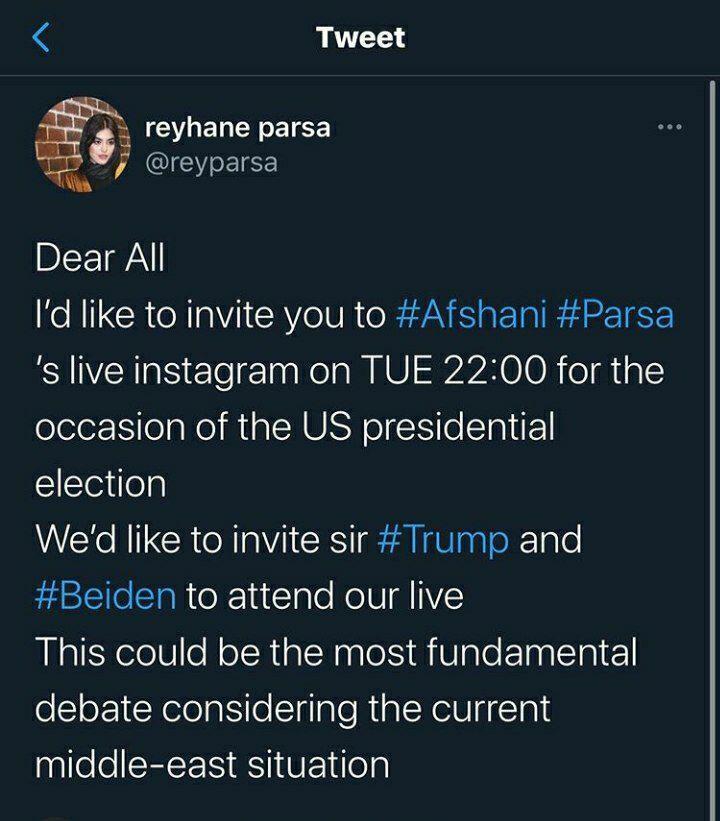Tap the #Trump hashtag
The height and width of the screenshot is (821, 720).
pos(444,540)
